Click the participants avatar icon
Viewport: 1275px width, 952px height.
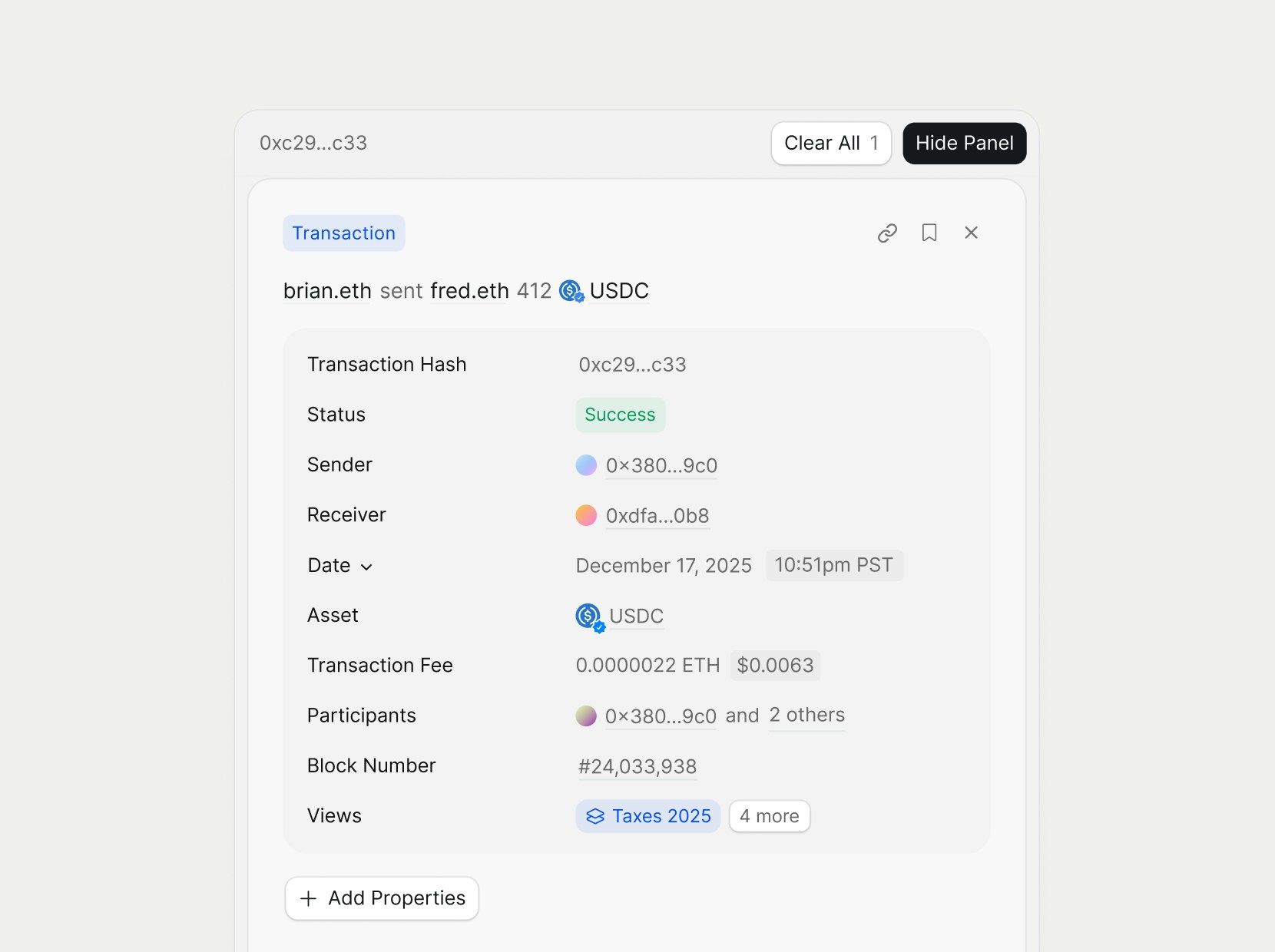coord(586,716)
